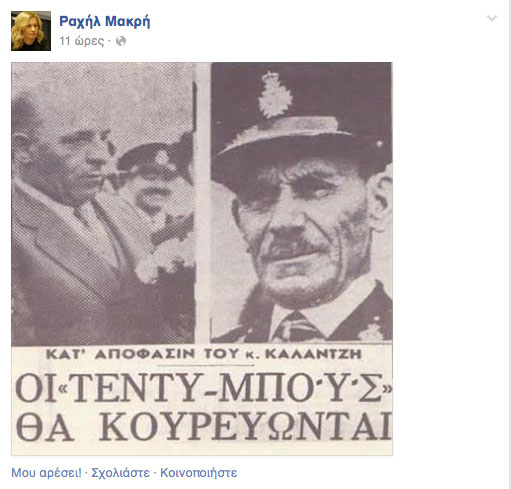Click the public audience globe icon

coord(121,41)
